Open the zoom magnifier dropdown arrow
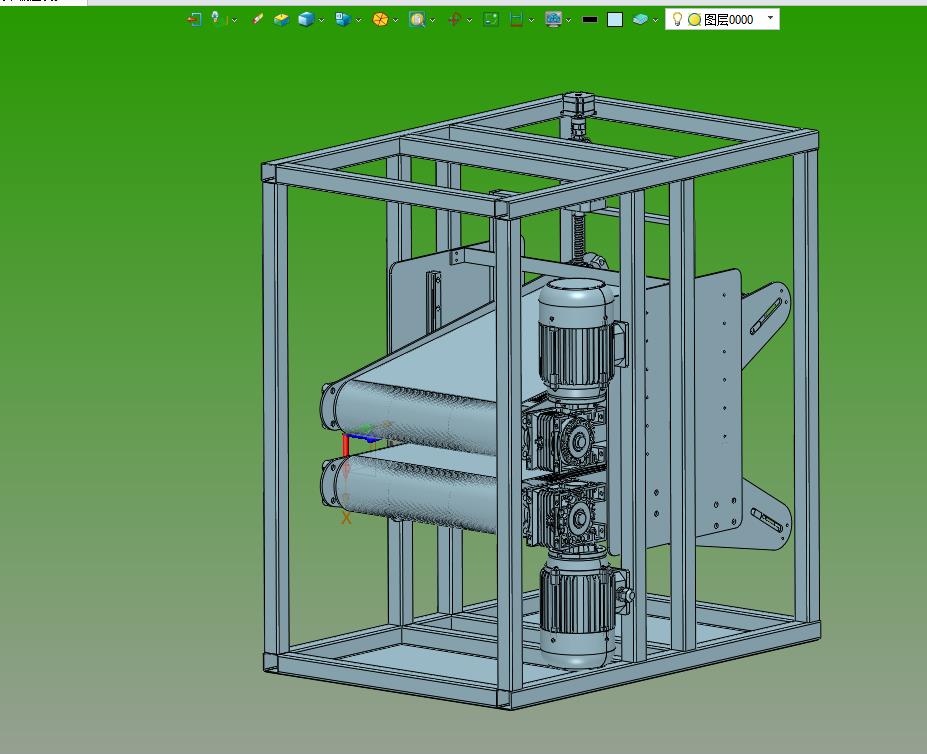The height and width of the screenshot is (754, 927). point(433,20)
